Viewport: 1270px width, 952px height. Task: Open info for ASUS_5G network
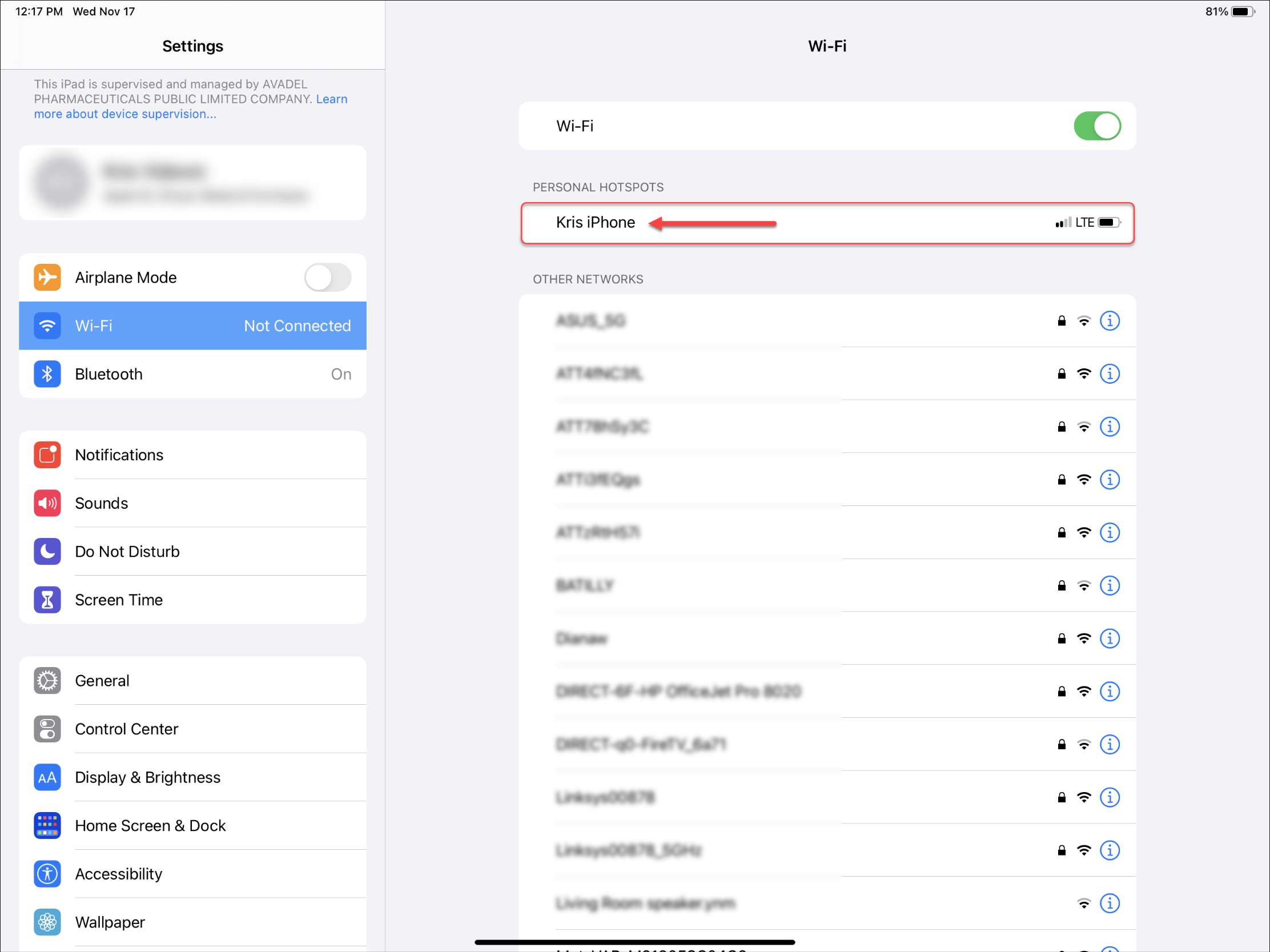point(1109,320)
